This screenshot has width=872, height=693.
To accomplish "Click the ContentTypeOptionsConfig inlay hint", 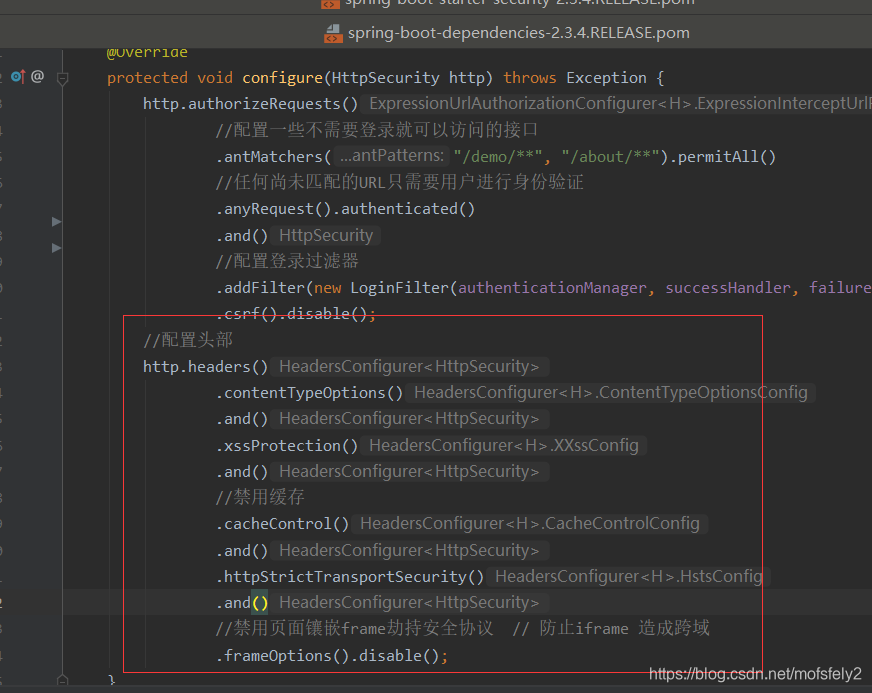I will tap(611, 393).
